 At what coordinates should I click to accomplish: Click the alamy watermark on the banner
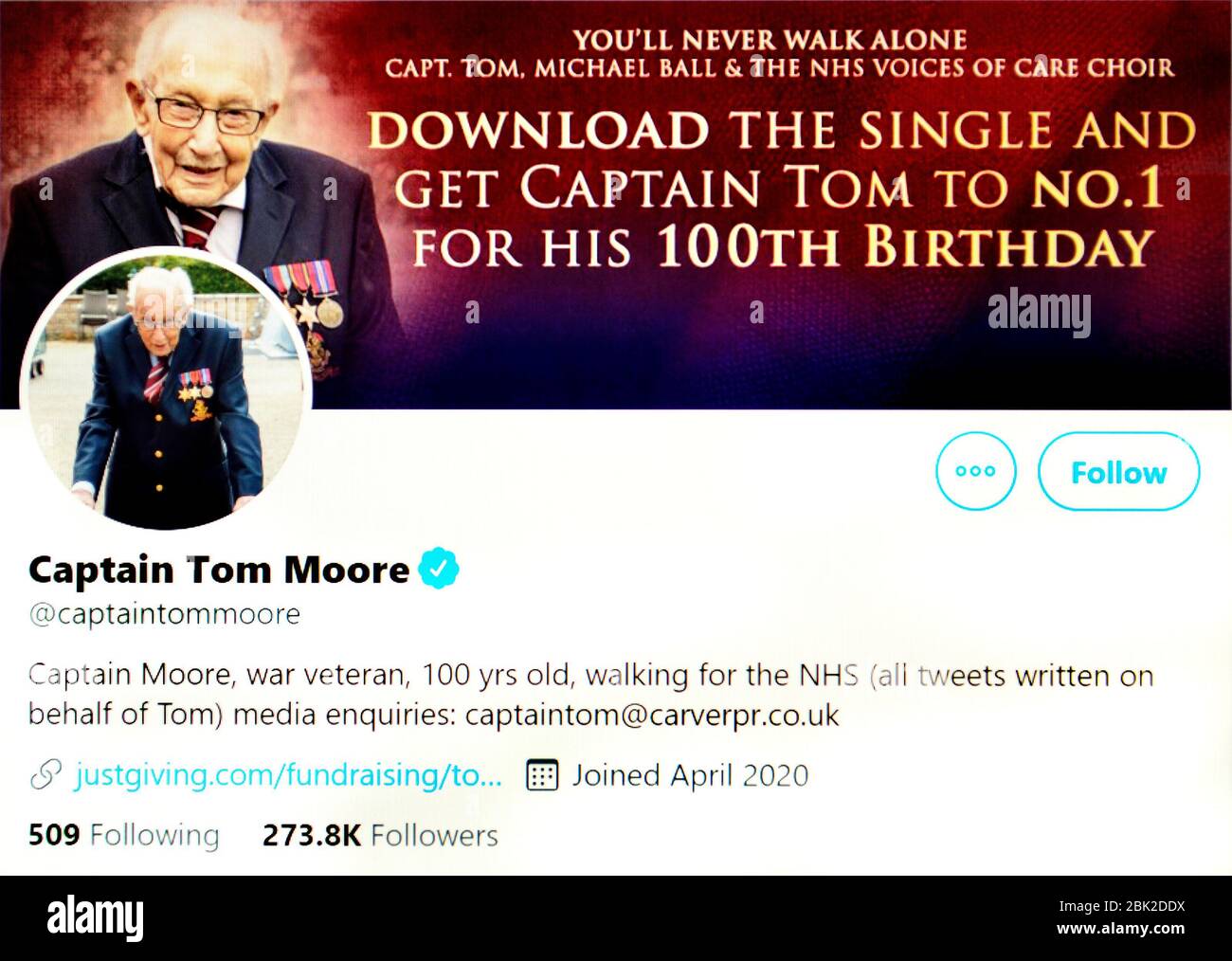click(x=1039, y=312)
